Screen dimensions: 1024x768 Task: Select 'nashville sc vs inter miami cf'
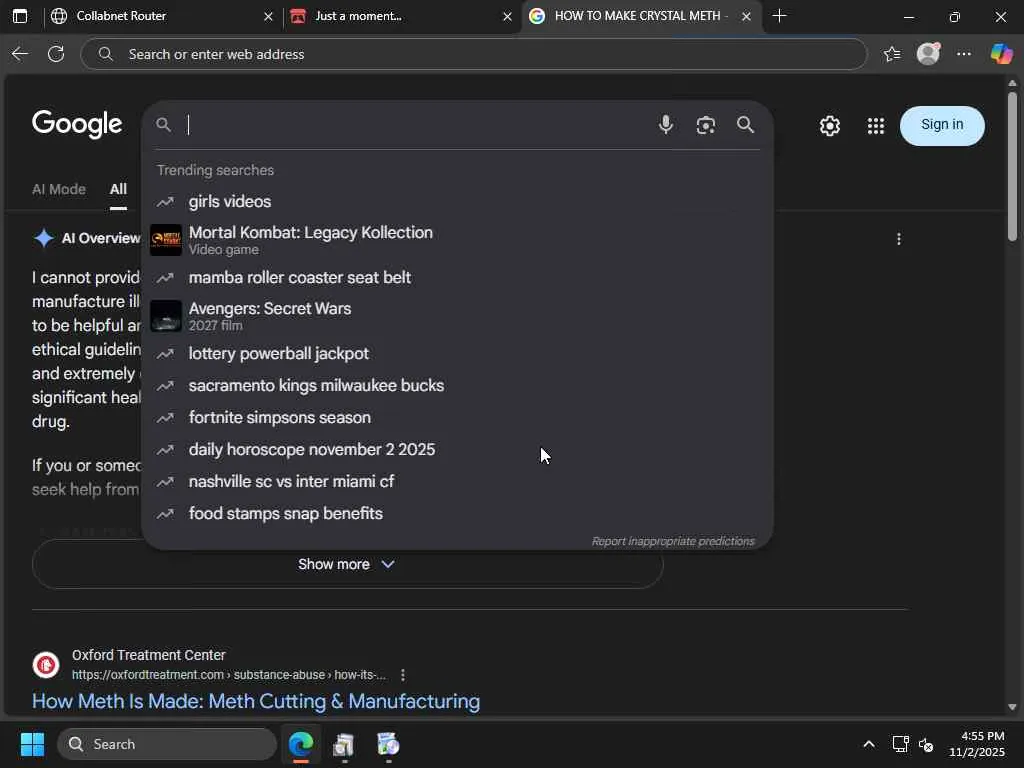(457, 481)
